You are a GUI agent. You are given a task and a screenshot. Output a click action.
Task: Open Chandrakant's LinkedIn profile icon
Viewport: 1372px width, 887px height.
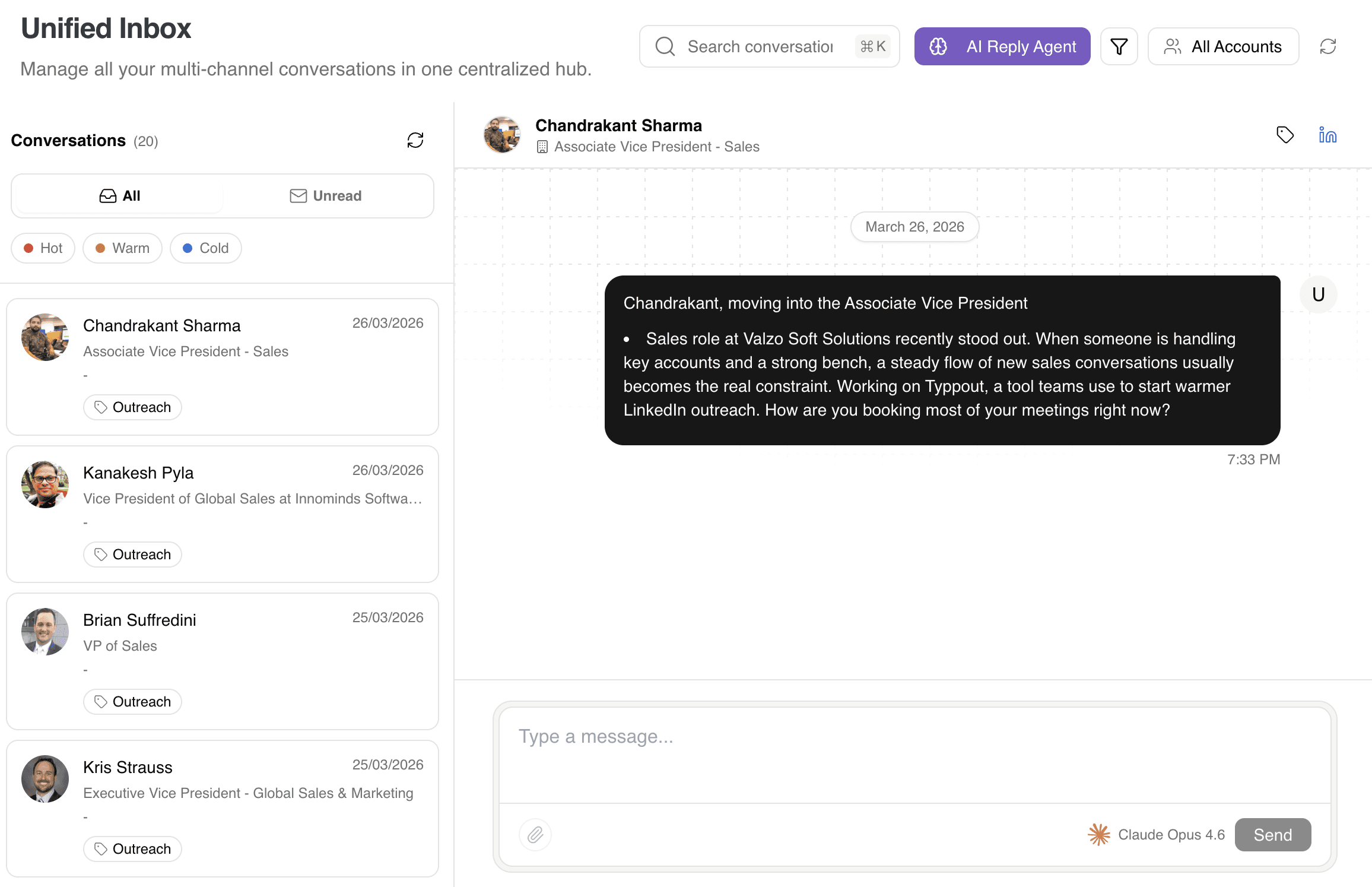(1327, 135)
